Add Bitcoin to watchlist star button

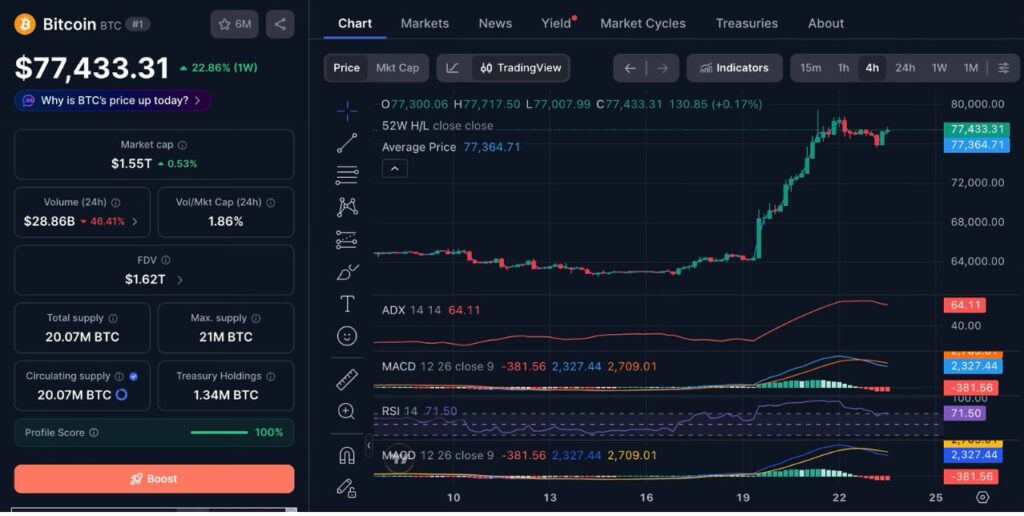click(x=234, y=24)
